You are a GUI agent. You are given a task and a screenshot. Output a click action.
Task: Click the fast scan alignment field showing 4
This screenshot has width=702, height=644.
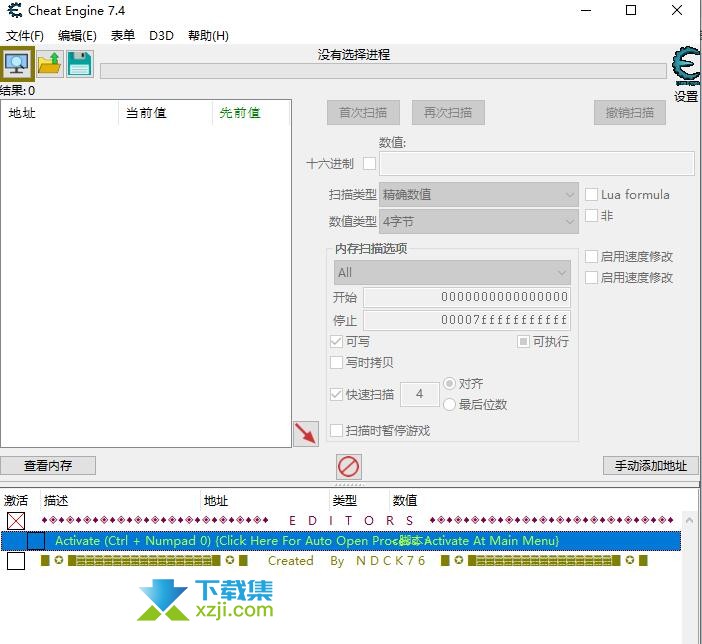pyautogui.click(x=419, y=394)
